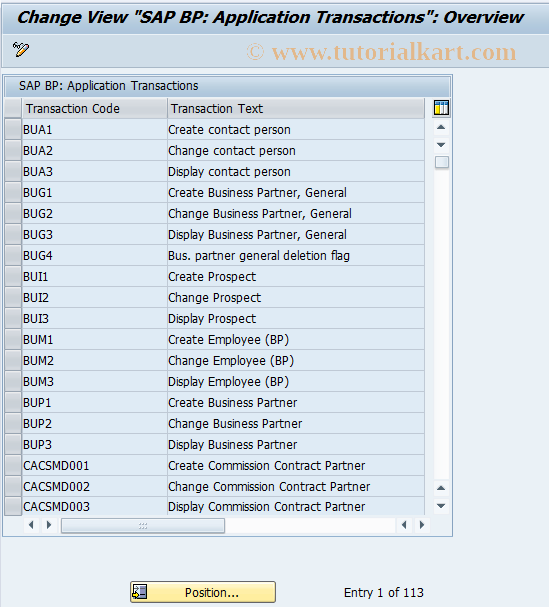Click left arrow of first horizontal scrollbar
The width and height of the screenshot is (549, 607).
pos(31,525)
